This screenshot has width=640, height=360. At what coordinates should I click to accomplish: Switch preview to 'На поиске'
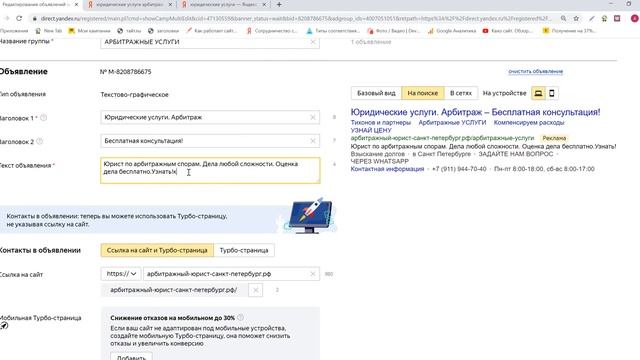pyautogui.click(x=422, y=93)
